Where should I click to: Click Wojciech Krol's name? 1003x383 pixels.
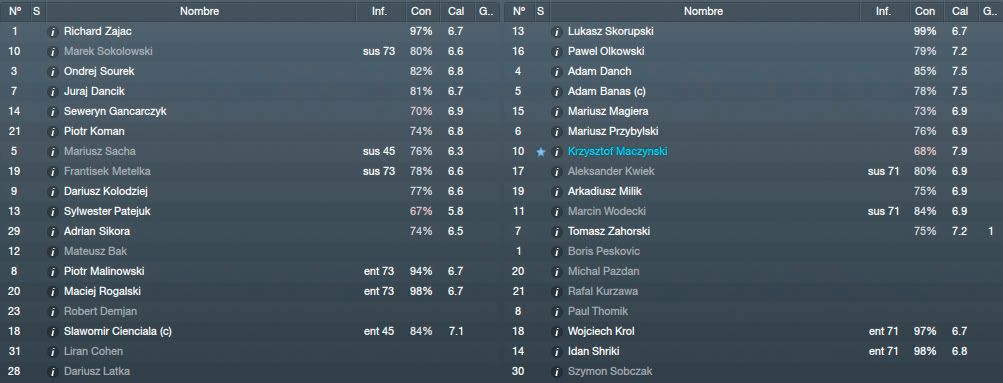(x=601, y=332)
